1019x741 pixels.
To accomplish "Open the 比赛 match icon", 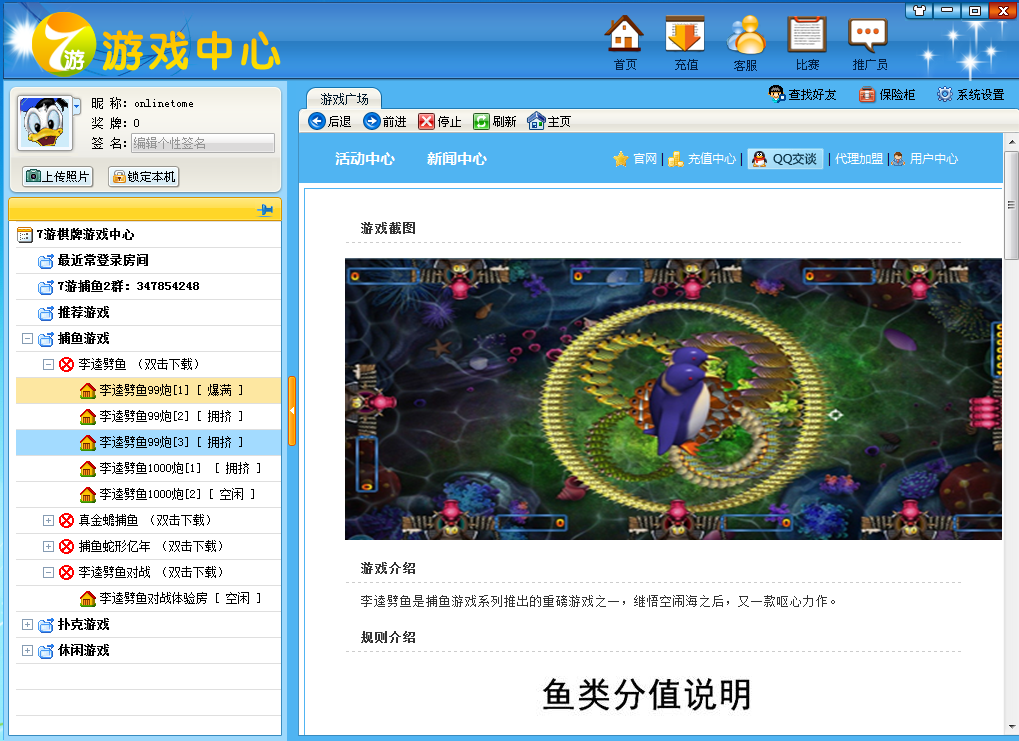I will [x=807, y=43].
